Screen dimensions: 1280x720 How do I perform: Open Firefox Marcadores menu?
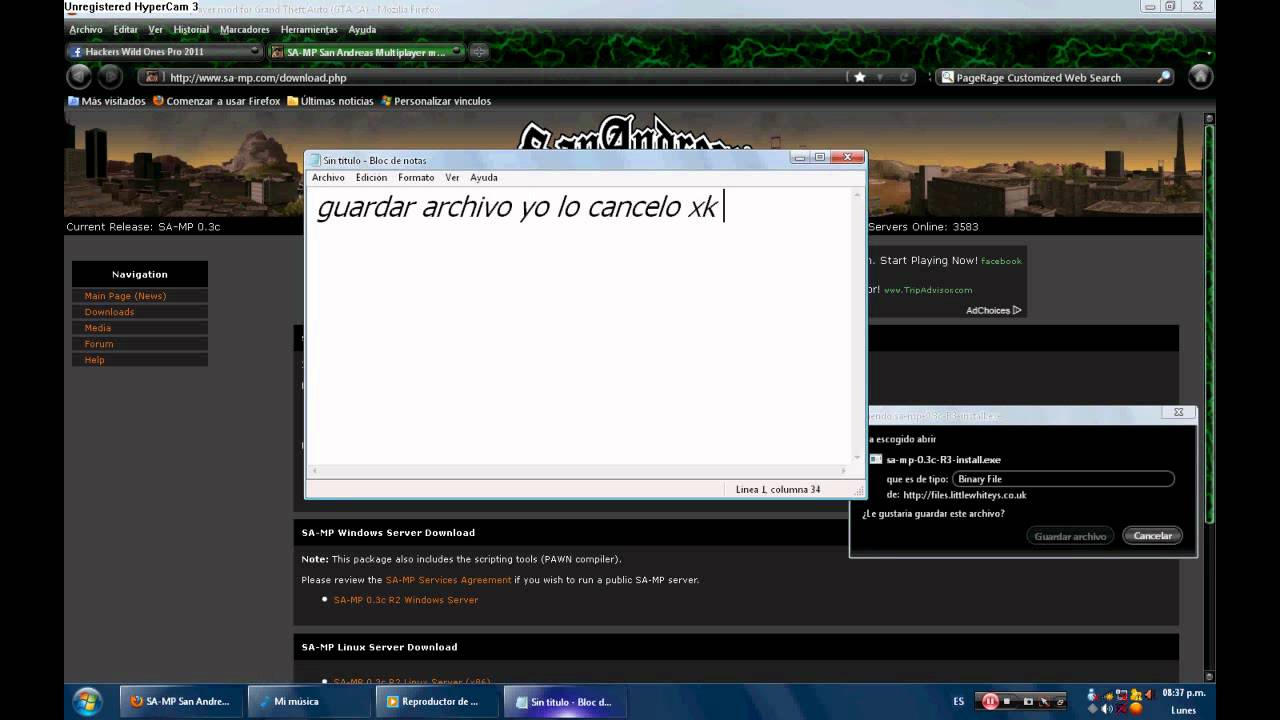244,30
